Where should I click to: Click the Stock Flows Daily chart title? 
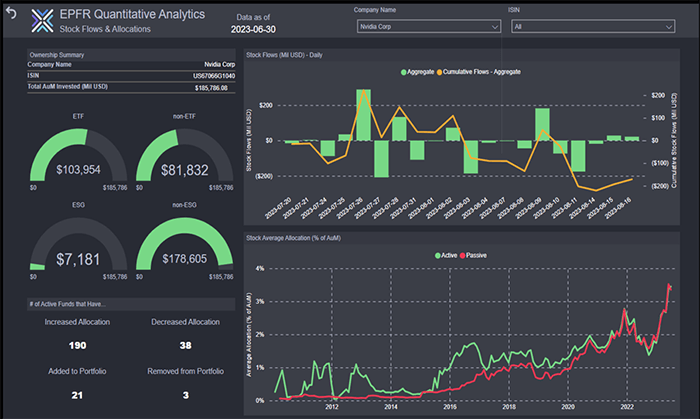tap(284, 55)
